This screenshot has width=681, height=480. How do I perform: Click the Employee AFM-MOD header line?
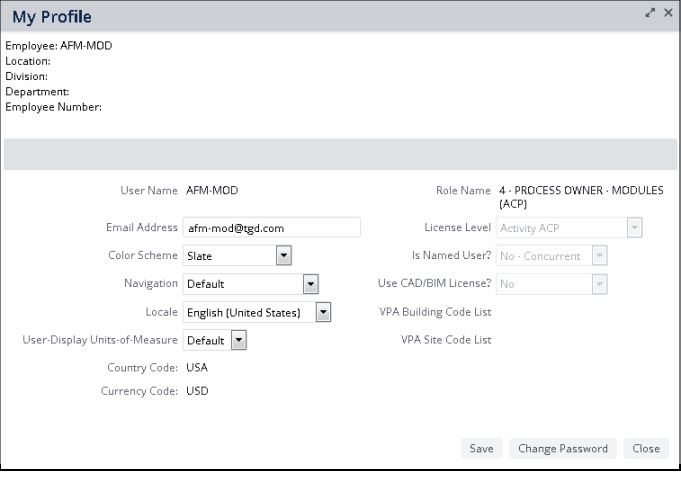coord(59,46)
